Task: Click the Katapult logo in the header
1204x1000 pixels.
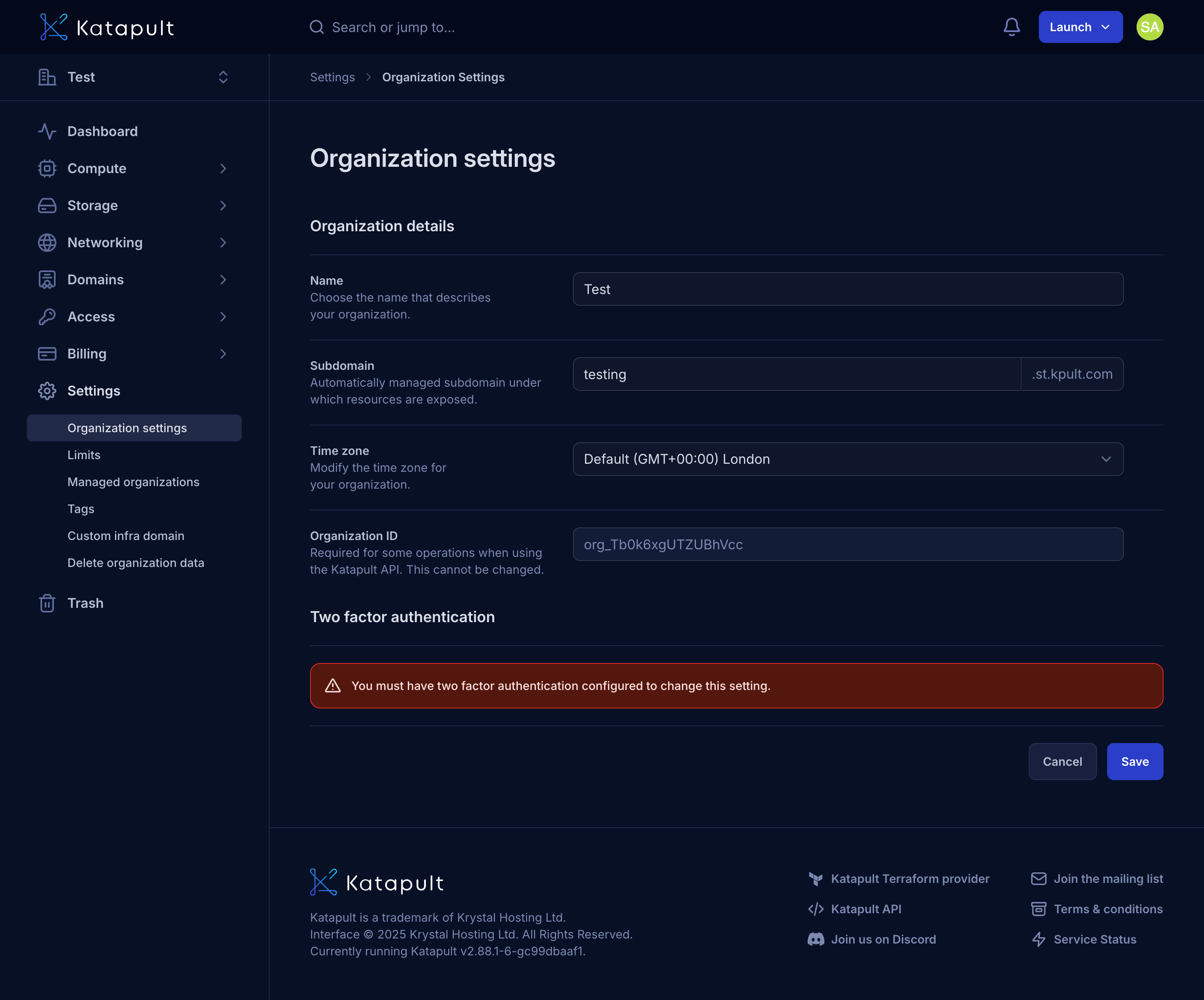Action: 107,27
